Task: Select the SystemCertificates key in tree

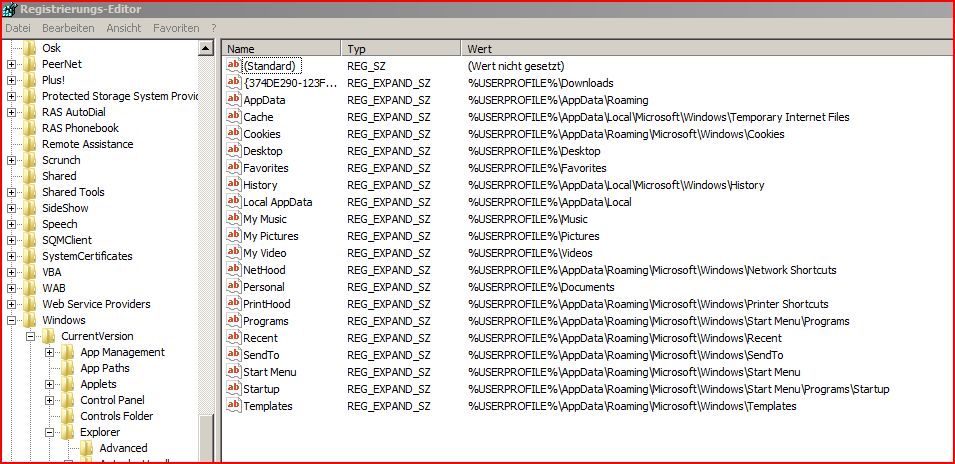Action: [87, 256]
